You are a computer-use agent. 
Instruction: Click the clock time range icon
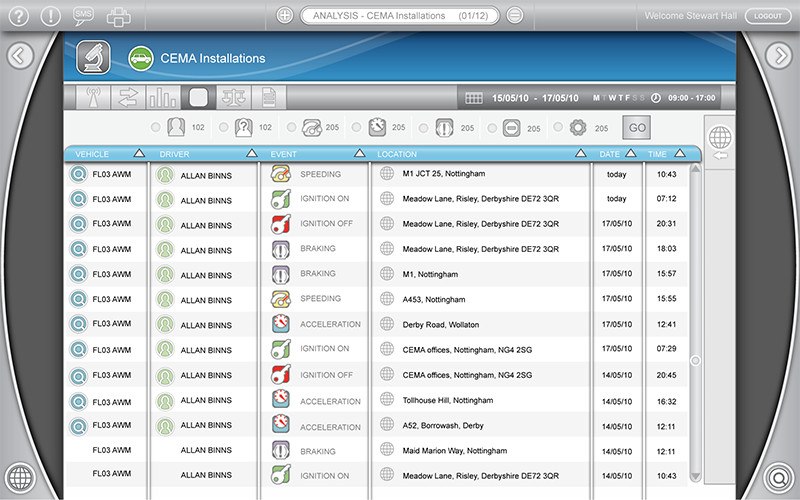pyautogui.click(x=656, y=98)
